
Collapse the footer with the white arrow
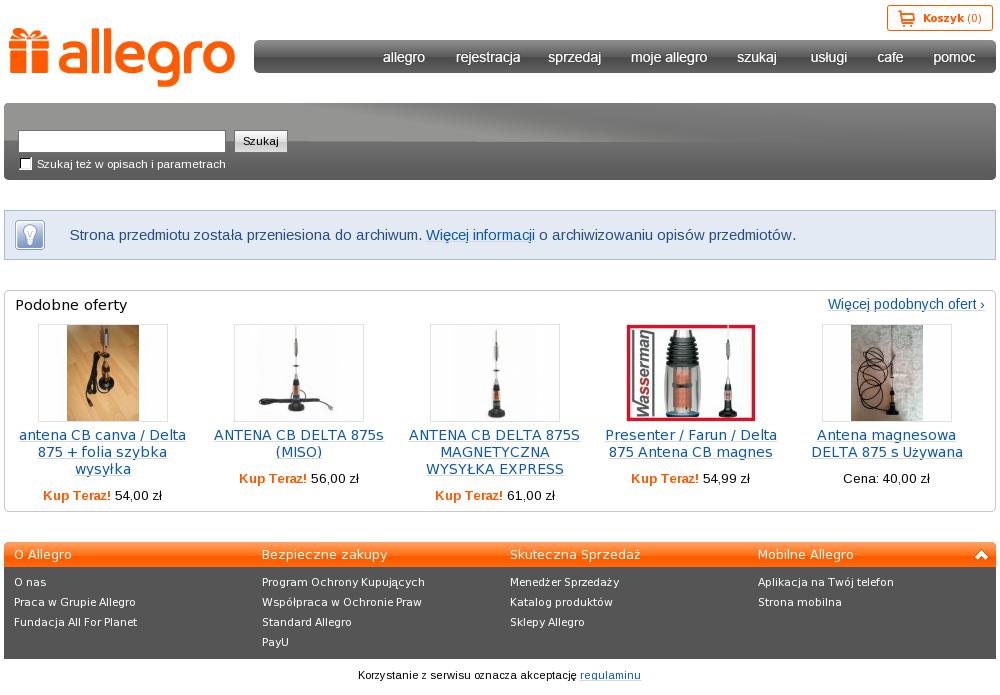[x=982, y=555]
